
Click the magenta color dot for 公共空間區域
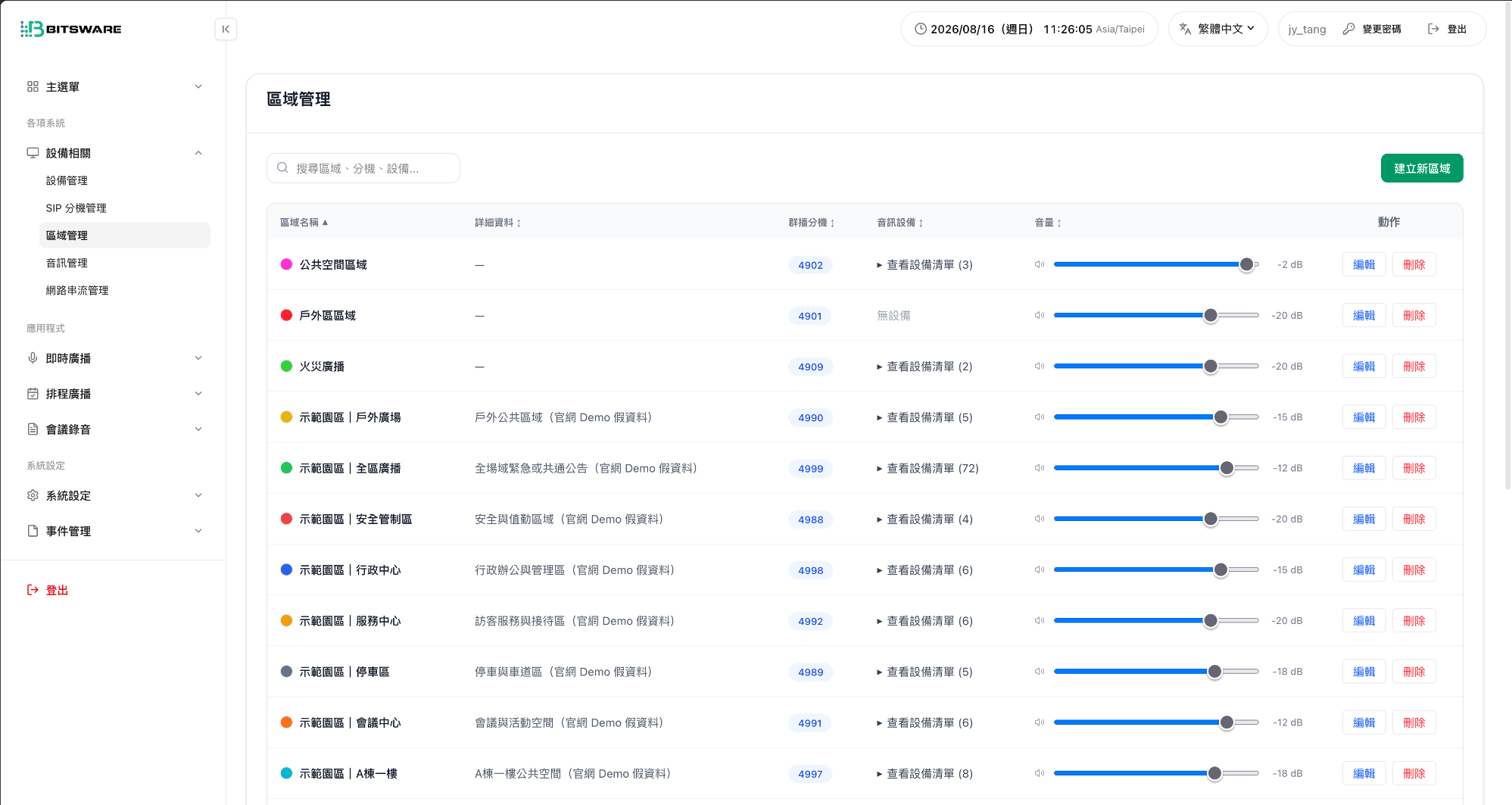click(x=286, y=264)
